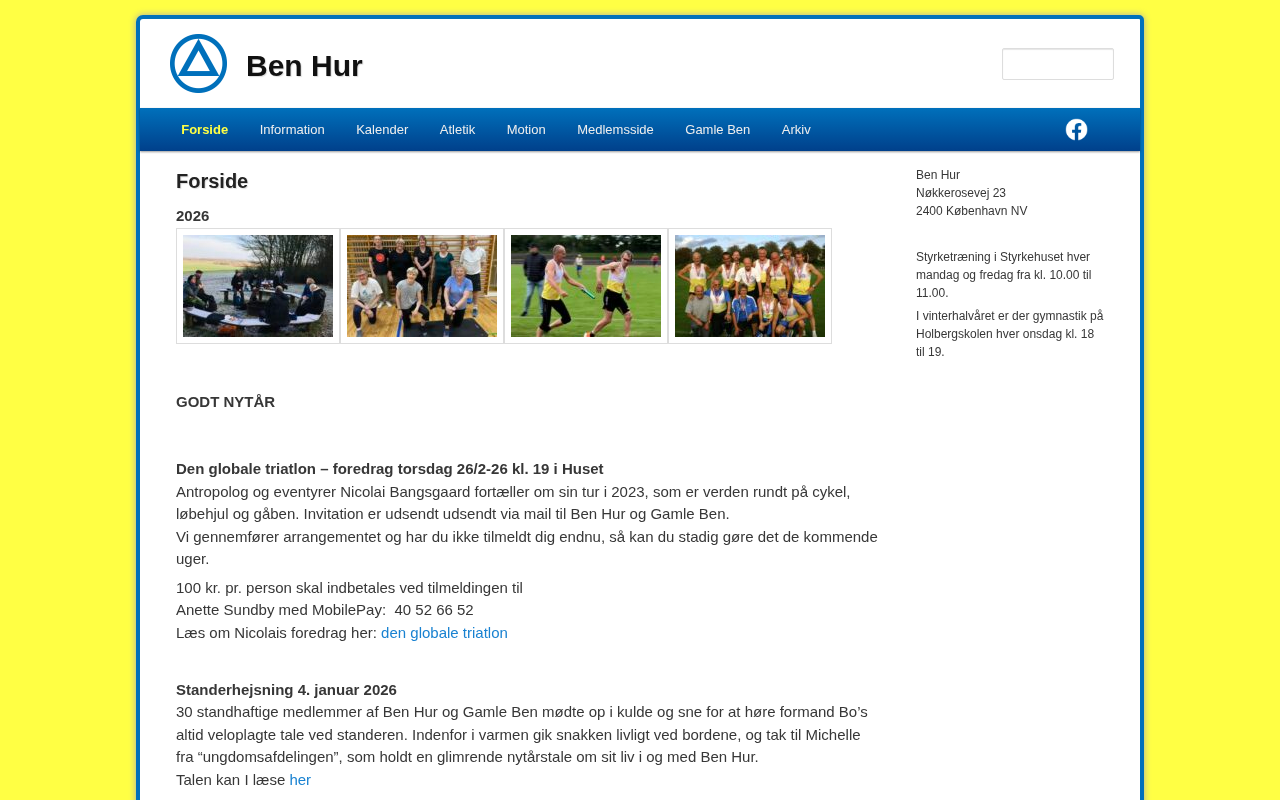Open the Gamle Ben menu

(x=717, y=130)
